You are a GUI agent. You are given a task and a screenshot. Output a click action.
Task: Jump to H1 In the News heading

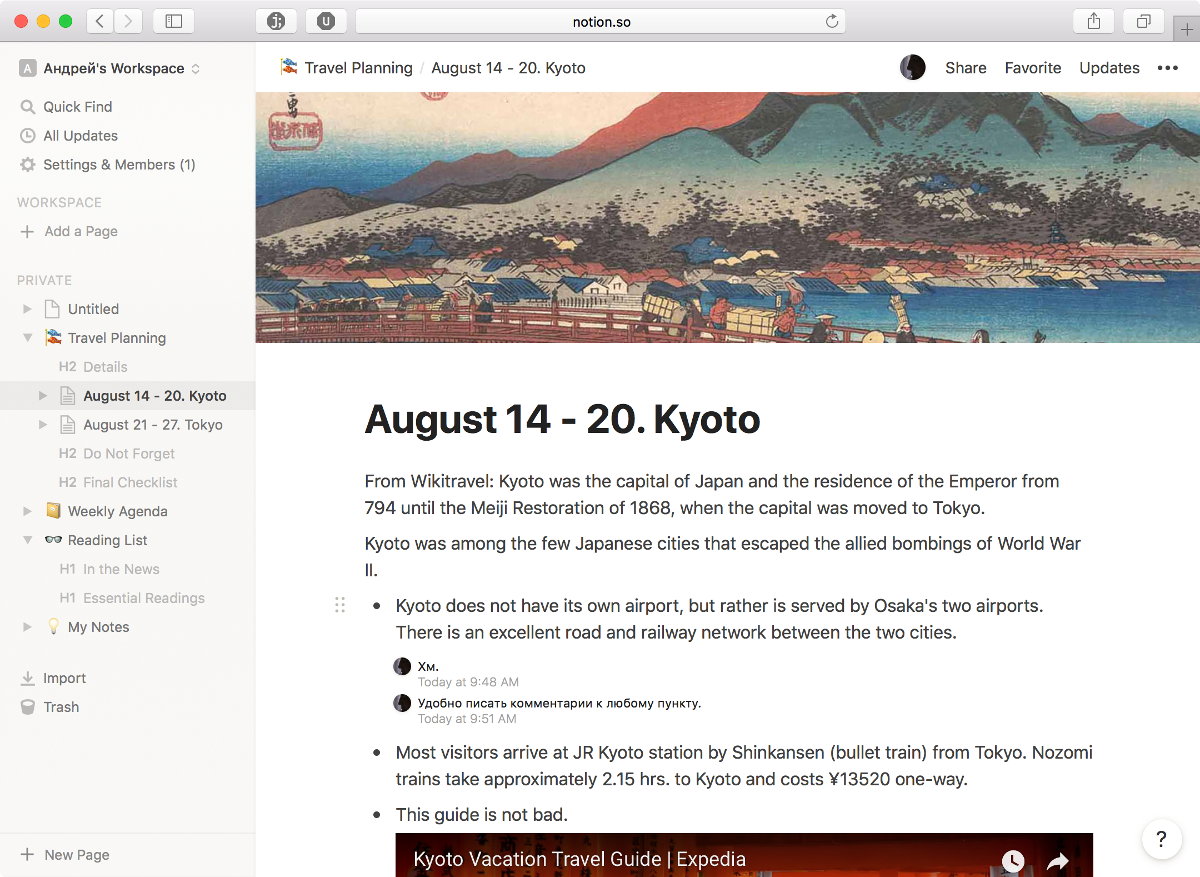[109, 569]
